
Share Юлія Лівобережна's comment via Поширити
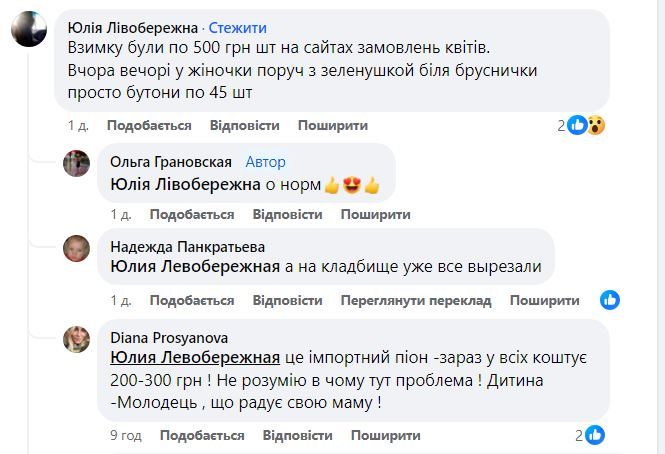pyautogui.click(x=333, y=126)
